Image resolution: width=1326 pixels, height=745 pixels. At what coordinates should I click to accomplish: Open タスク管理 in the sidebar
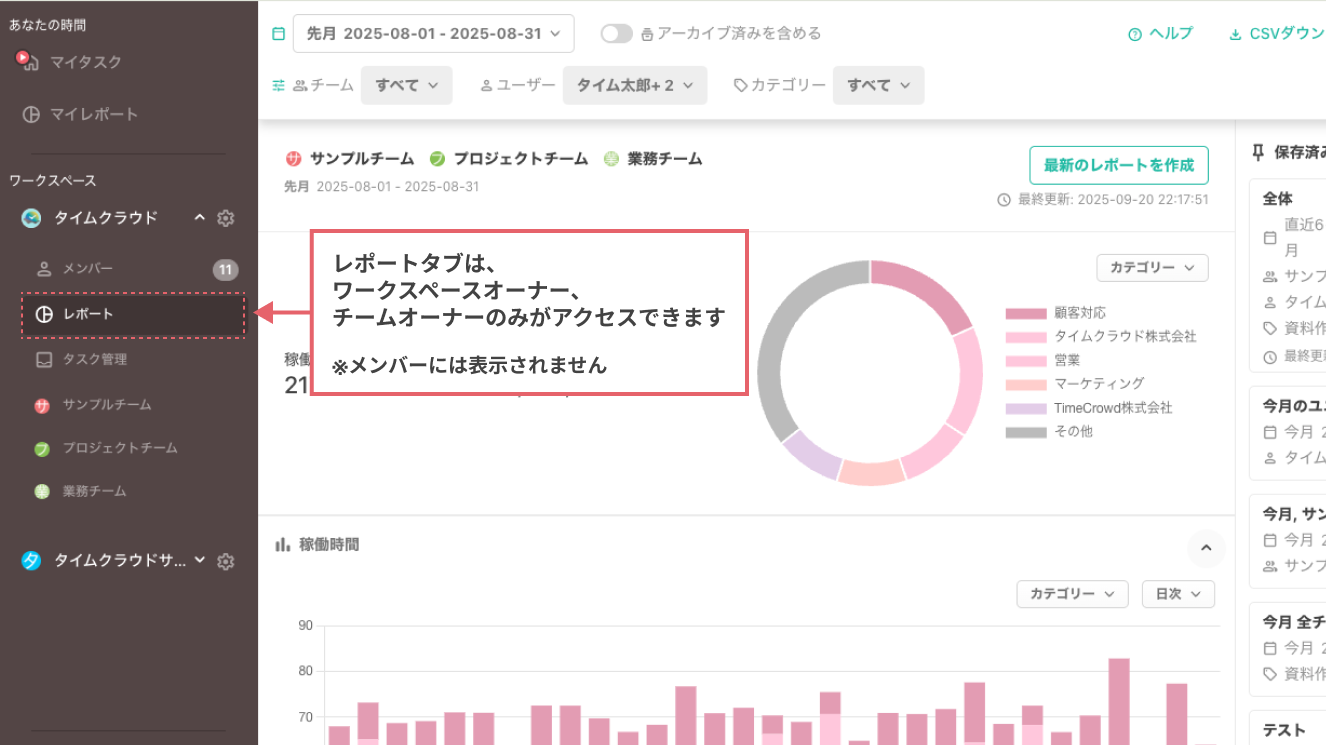coord(94,359)
